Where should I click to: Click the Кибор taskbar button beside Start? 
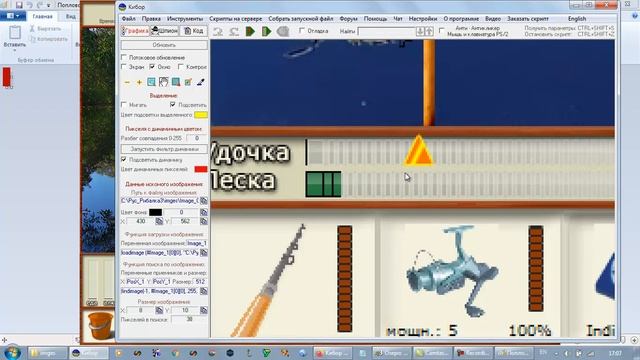tap(89, 353)
